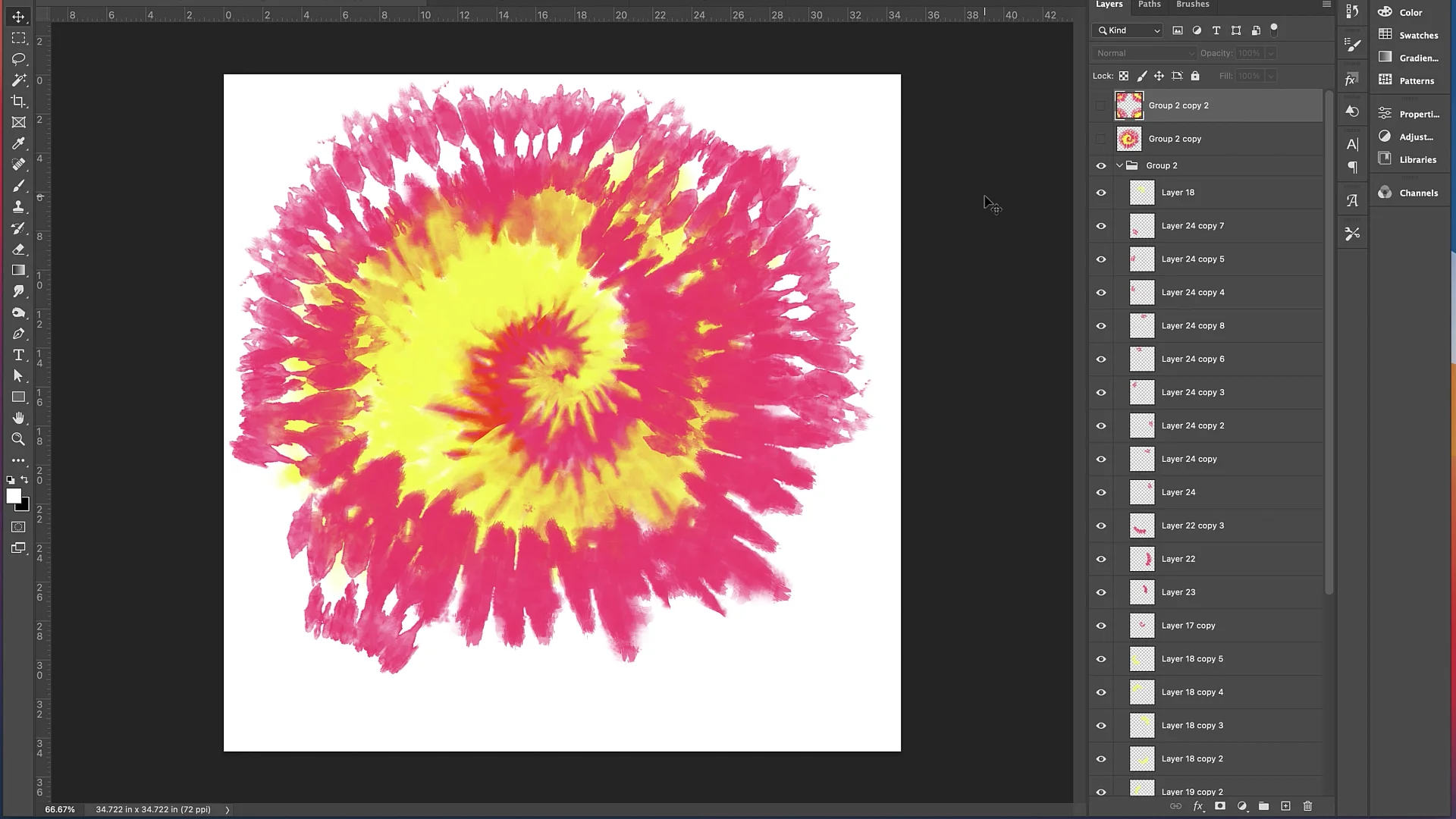Select the Pen tool
The height and width of the screenshot is (819, 1456).
pos(18,334)
